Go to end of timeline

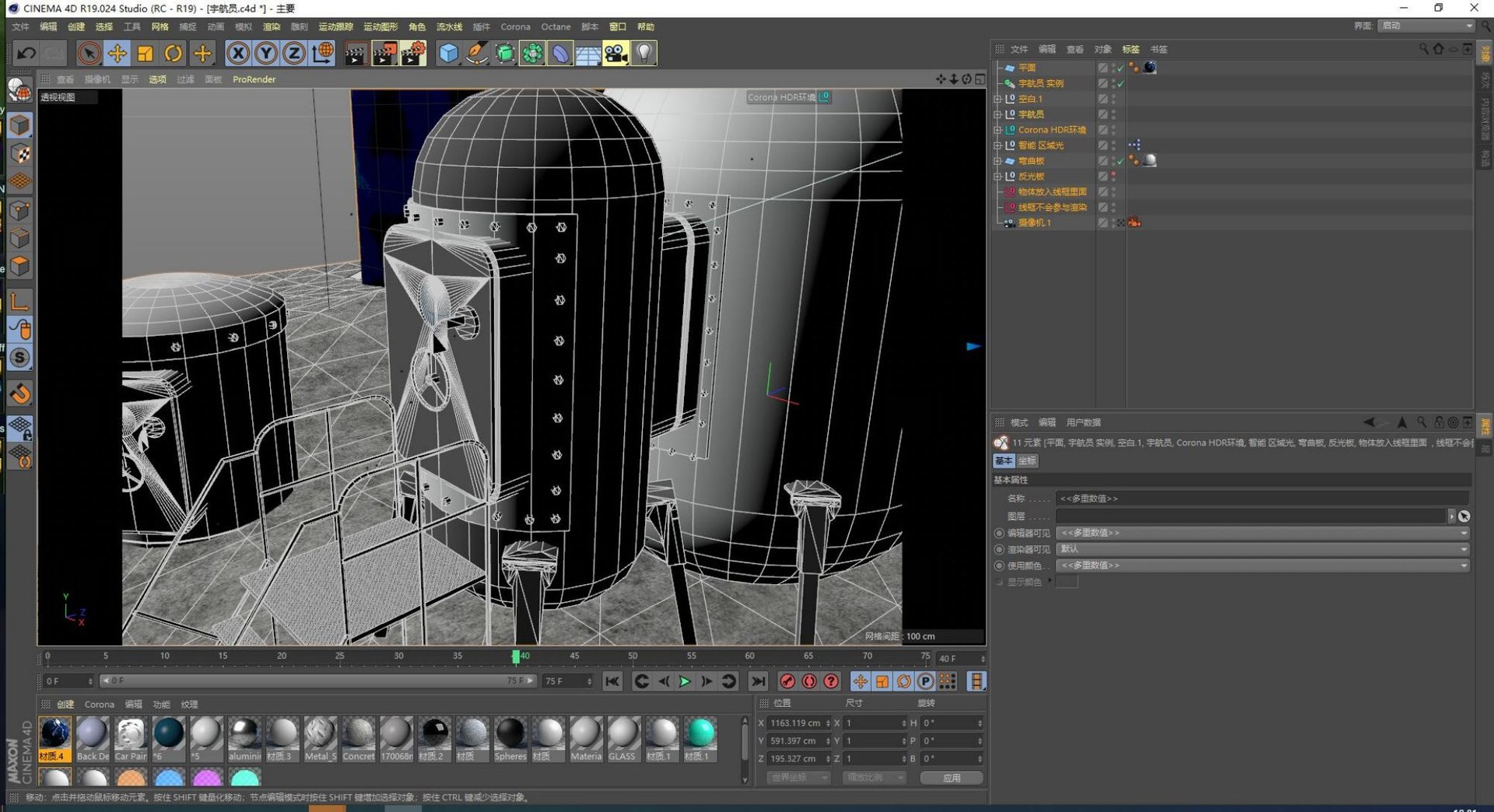[x=757, y=681]
